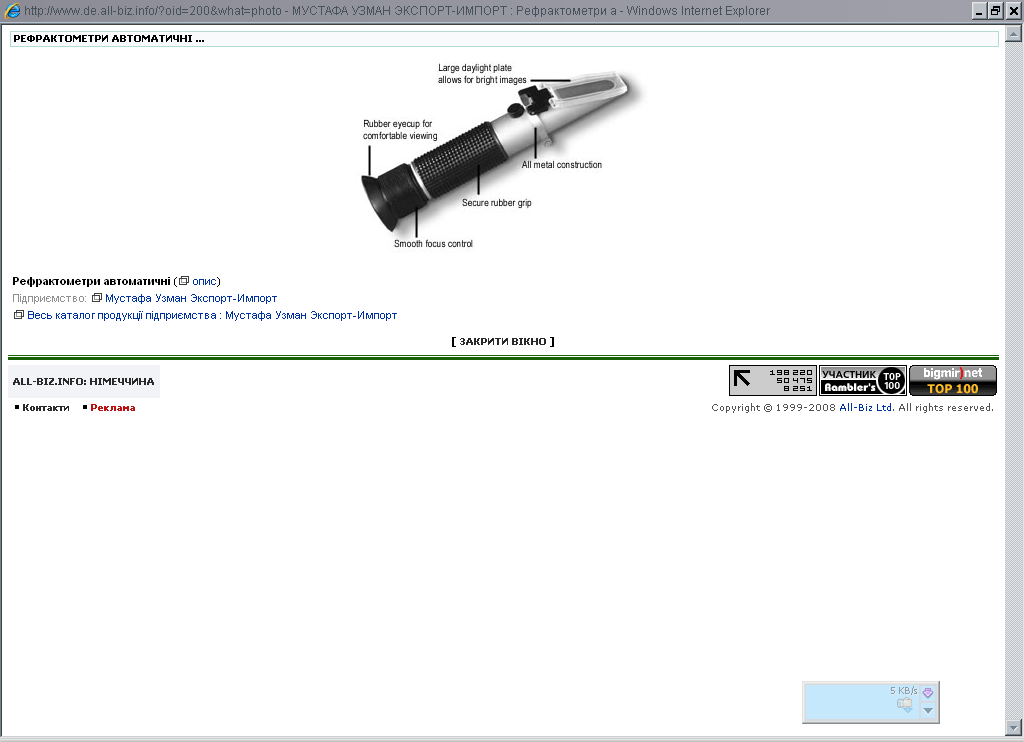
Task: Click the scrollbar down arrow
Action: click(x=1014, y=727)
